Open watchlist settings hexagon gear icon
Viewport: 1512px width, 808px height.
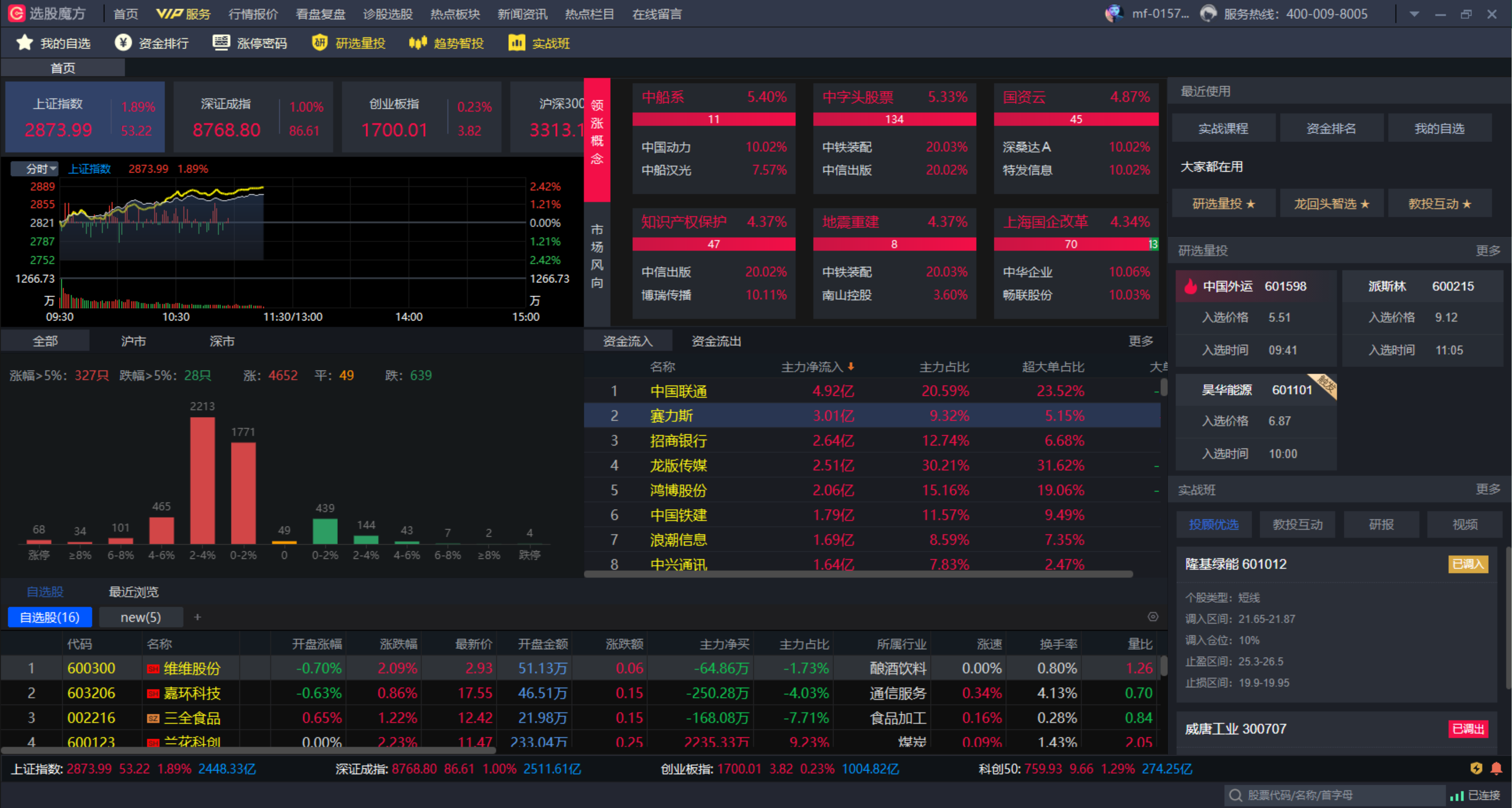click(x=1153, y=617)
